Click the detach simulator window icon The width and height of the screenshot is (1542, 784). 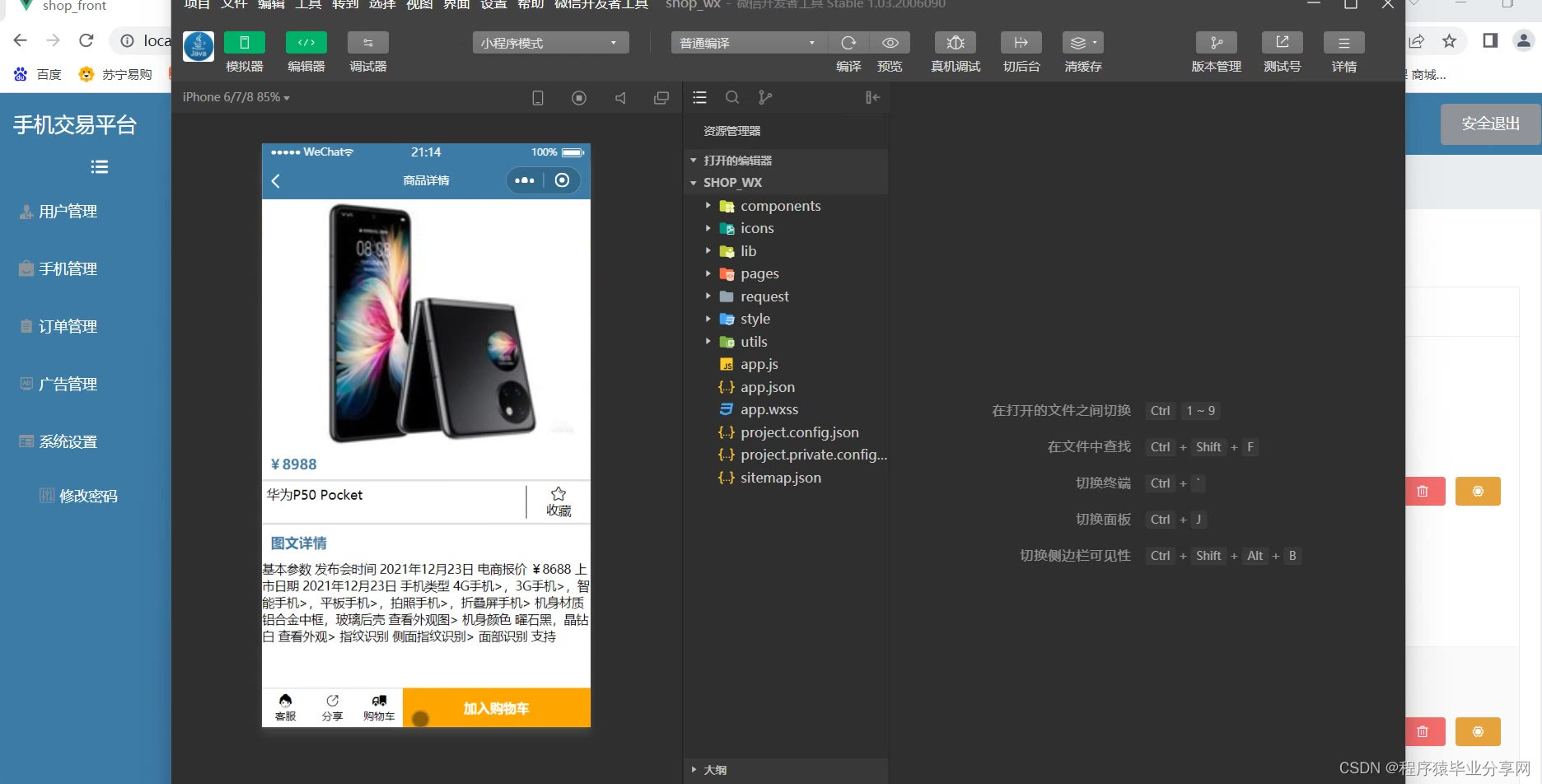[661, 98]
